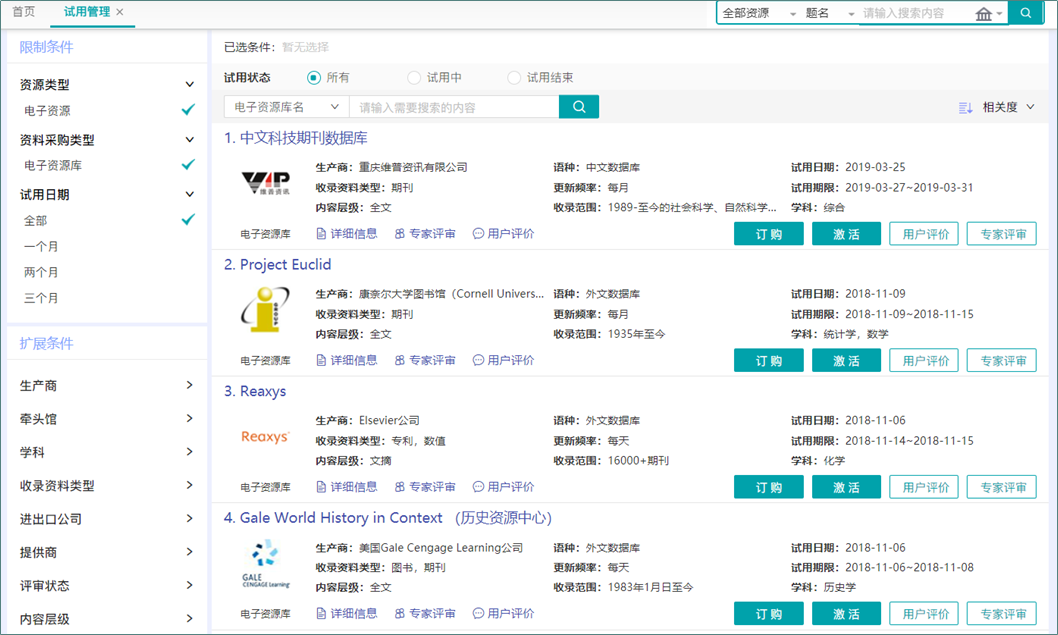Select the 两个月 trial date option
This screenshot has width=1058, height=635.
click(x=41, y=272)
